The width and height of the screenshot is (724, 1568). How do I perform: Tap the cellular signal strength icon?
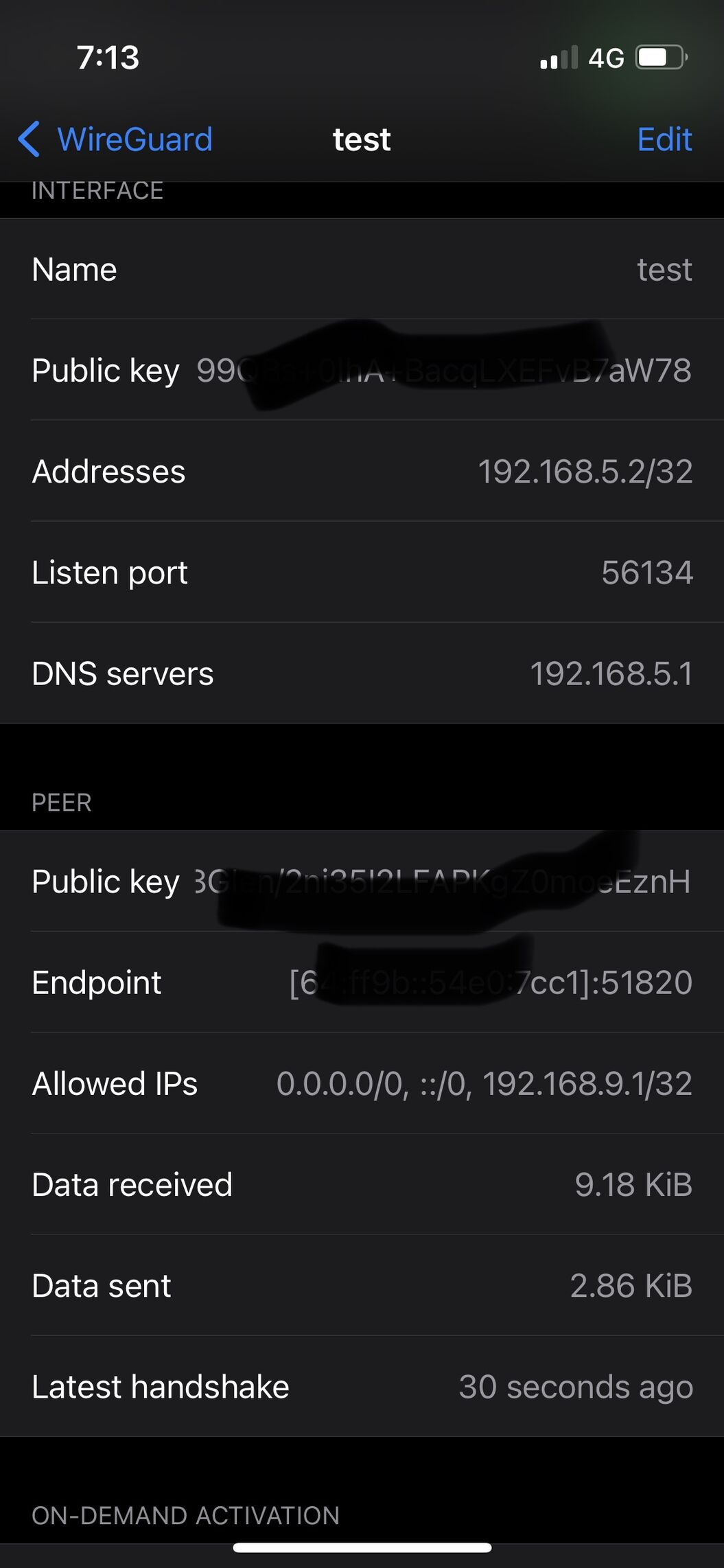click(559, 58)
